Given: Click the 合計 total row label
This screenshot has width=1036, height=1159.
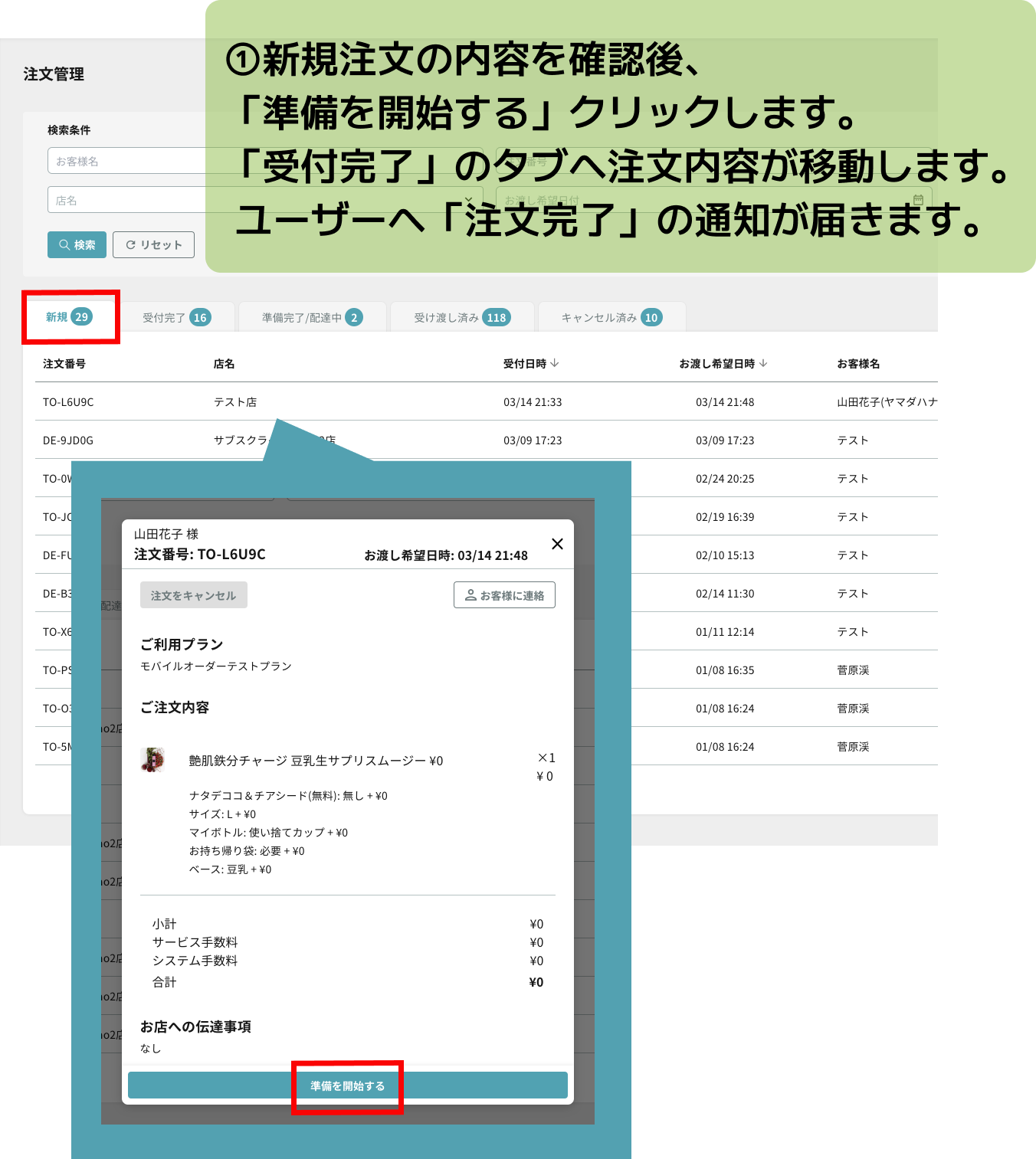Looking at the screenshot, I should 164,982.
